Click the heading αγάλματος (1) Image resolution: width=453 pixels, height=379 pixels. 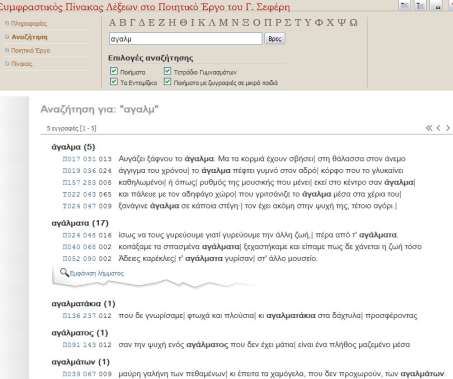(80, 333)
